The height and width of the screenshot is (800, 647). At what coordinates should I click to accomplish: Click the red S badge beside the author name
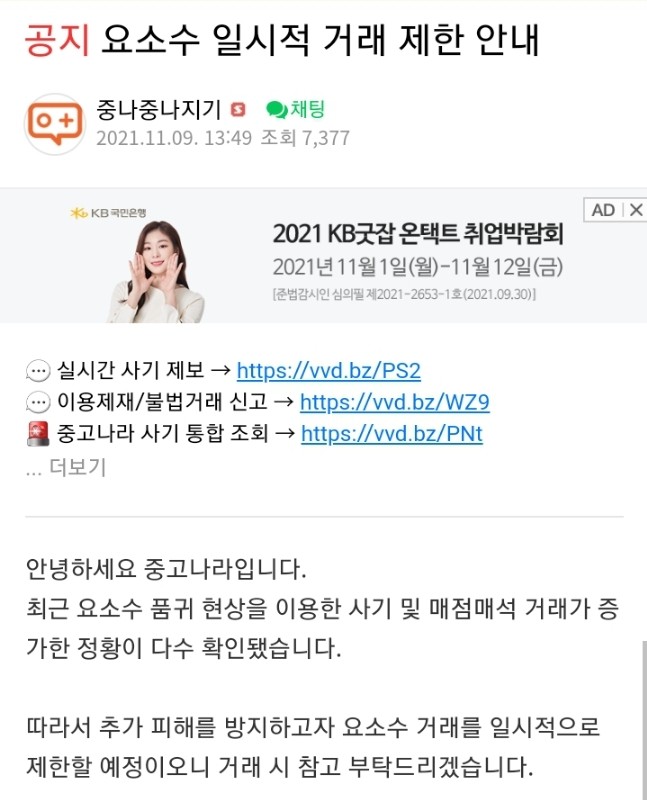pos(238,110)
